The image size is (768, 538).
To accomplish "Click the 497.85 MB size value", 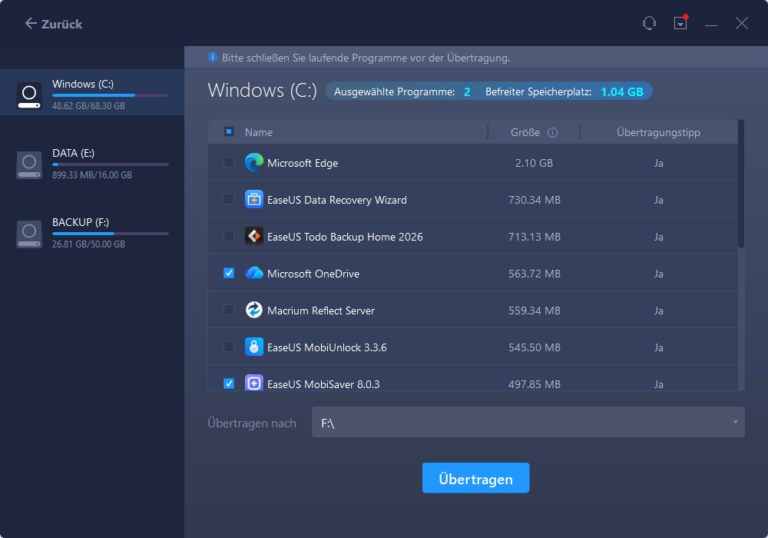I will click(534, 384).
